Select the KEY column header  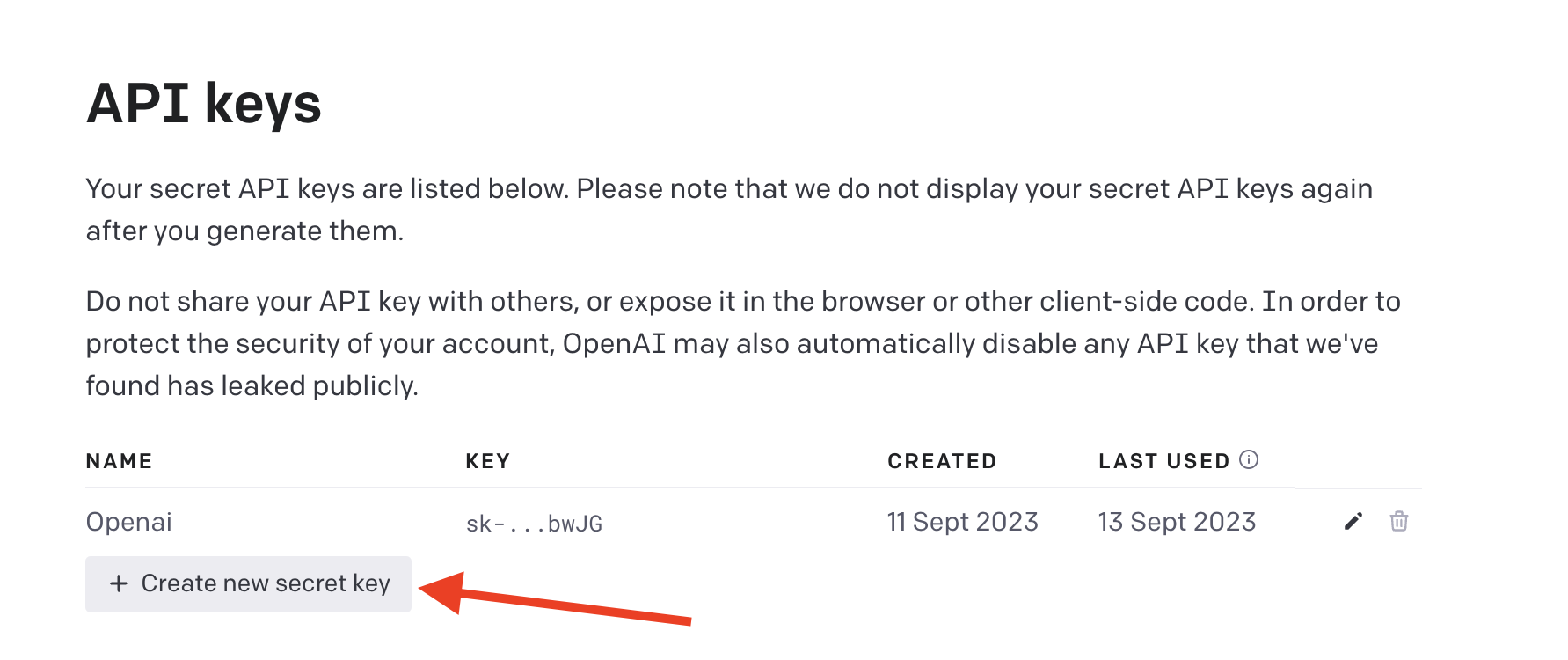click(488, 461)
